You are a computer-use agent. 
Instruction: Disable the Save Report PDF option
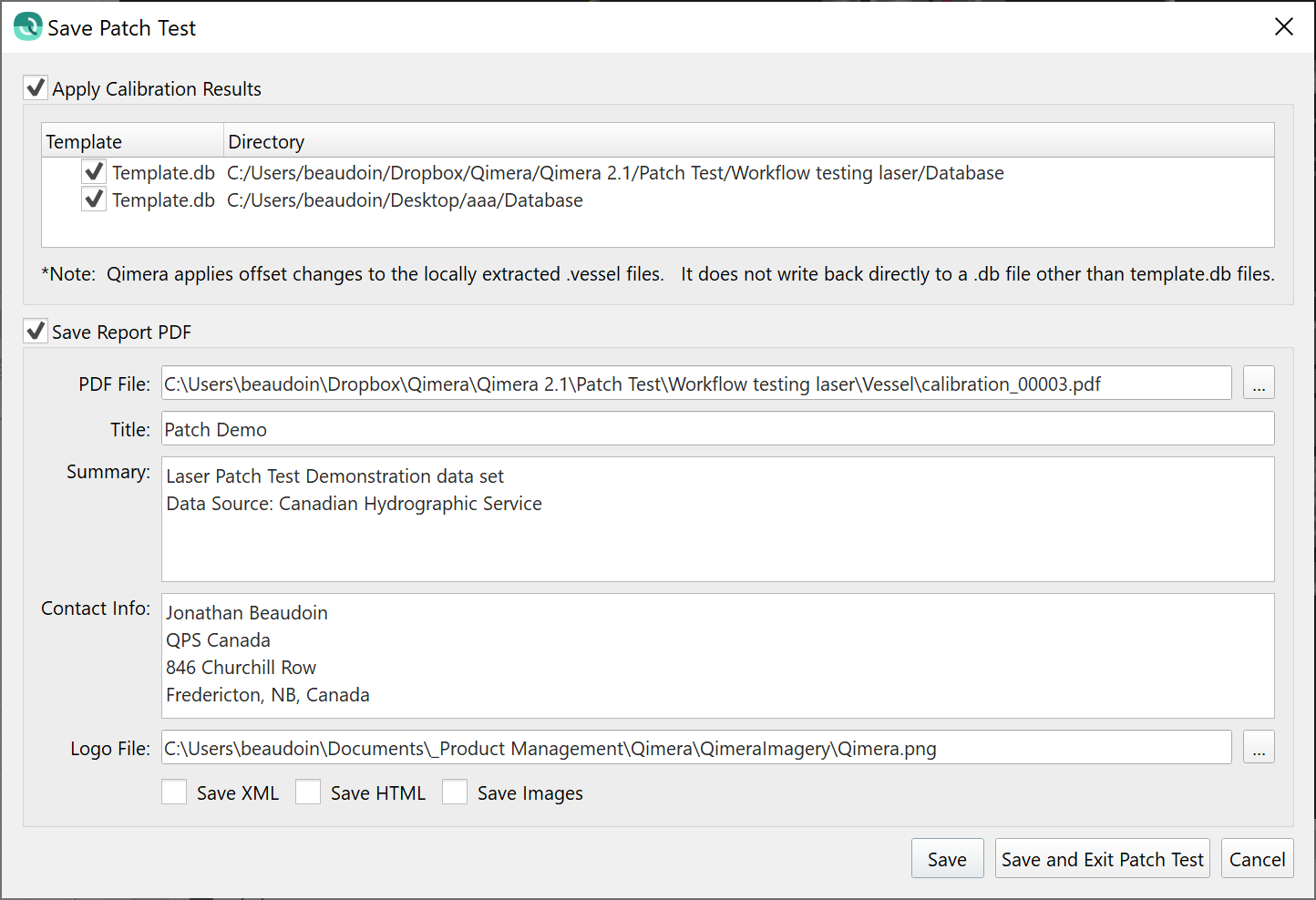click(36, 331)
